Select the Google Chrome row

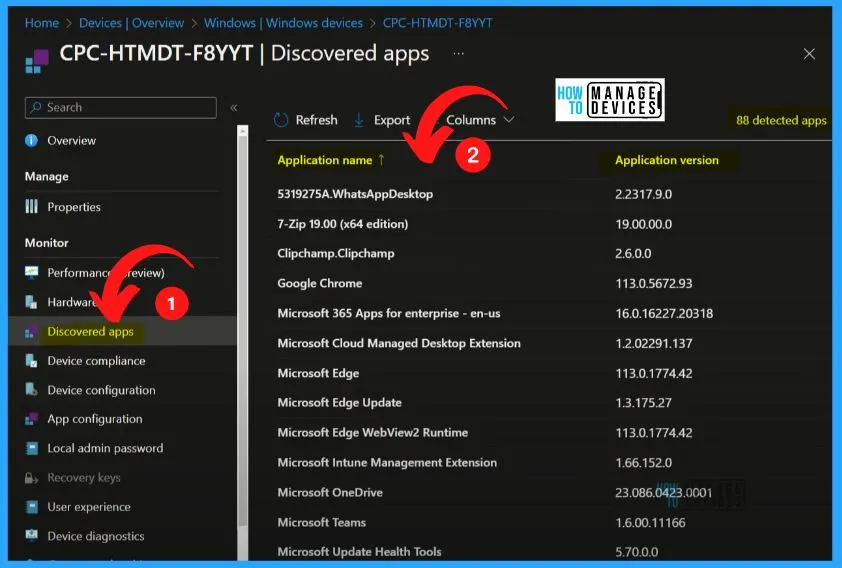tap(548, 283)
